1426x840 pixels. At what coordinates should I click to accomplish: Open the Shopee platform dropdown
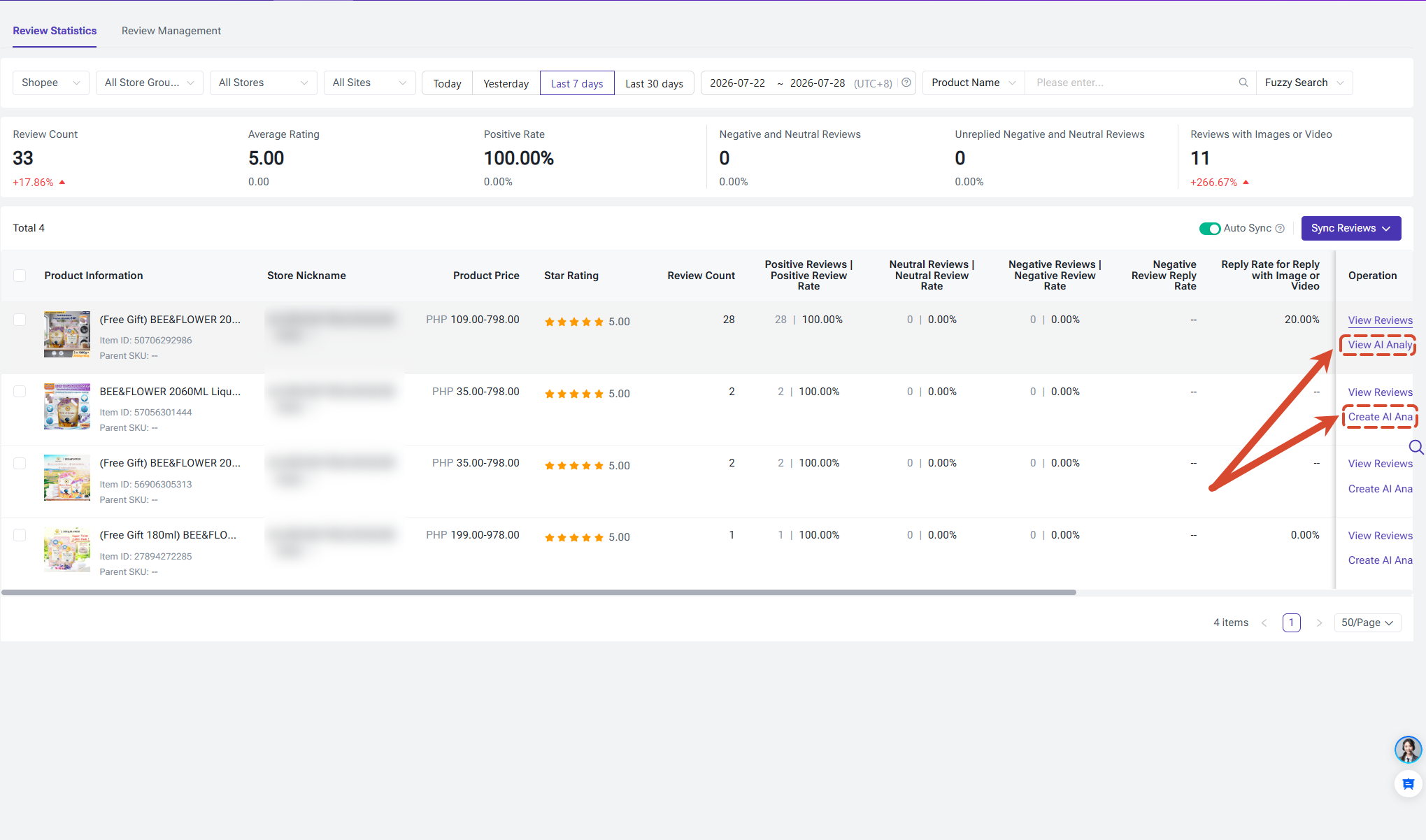[51, 83]
